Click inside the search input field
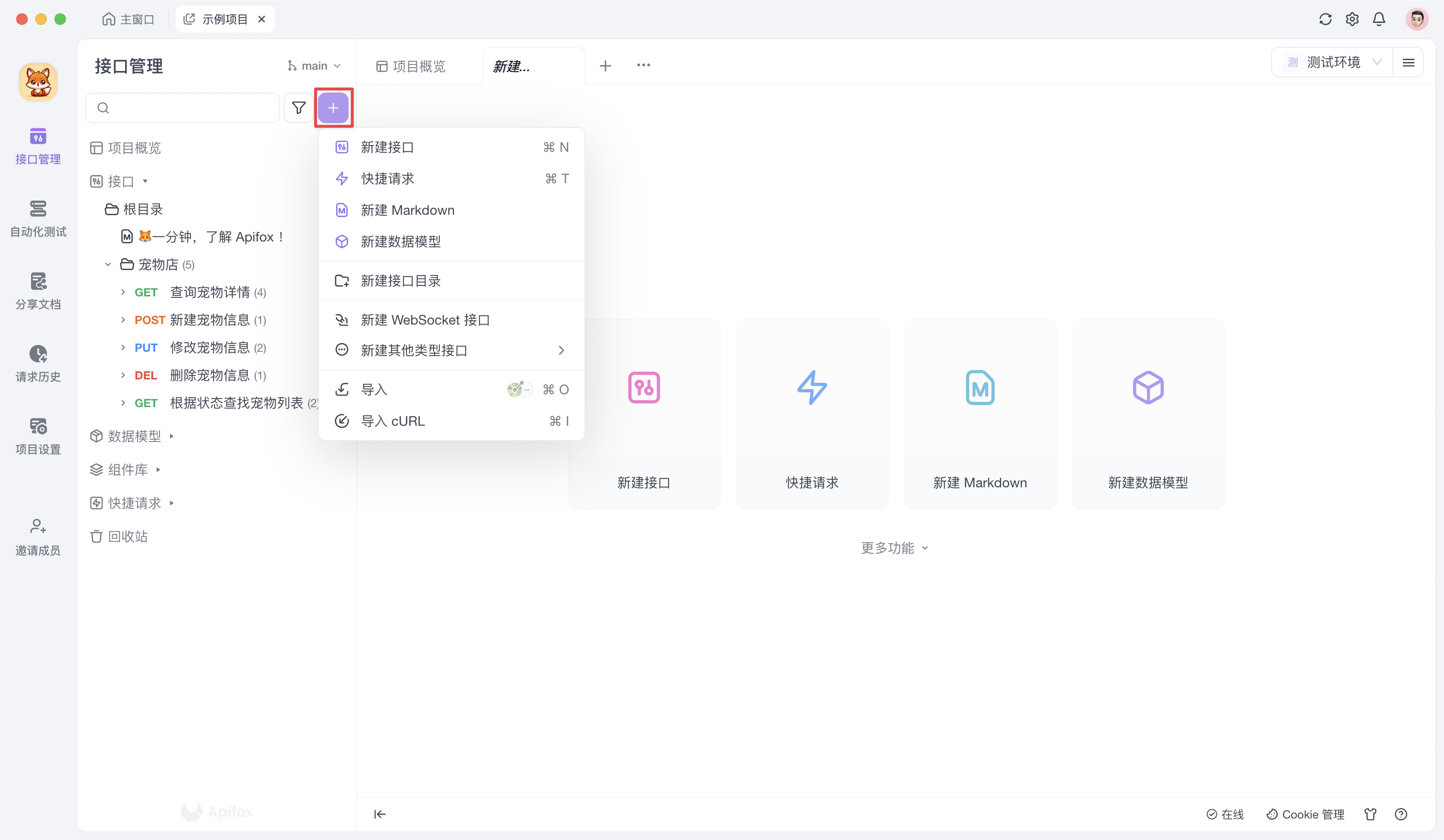1444x840 pixels. pyautogui.click(x=182, y=108)
